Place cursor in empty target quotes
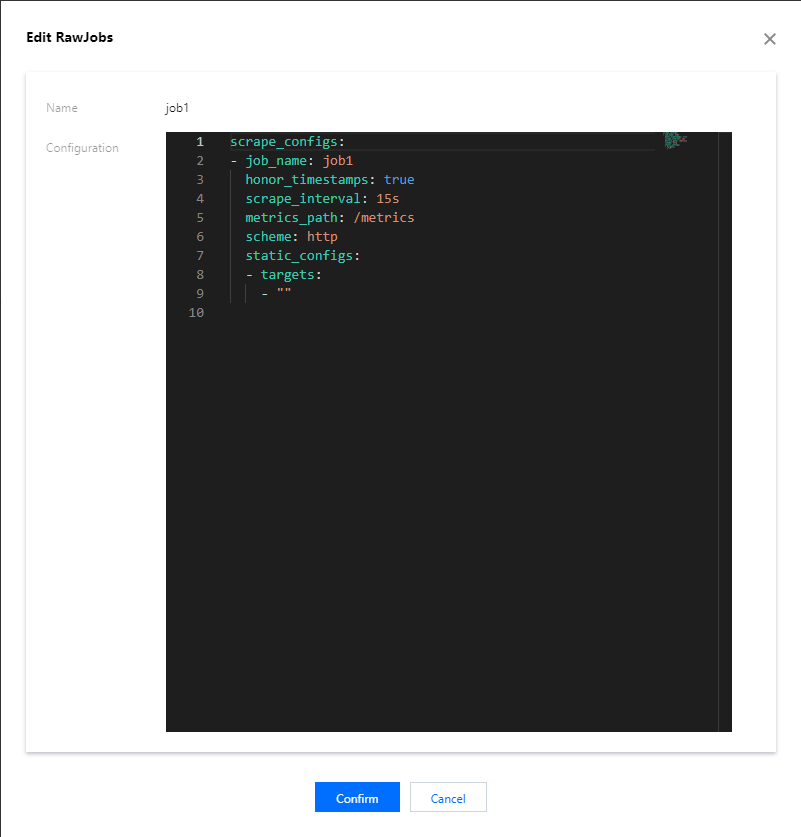This screenshot has height=837, width=801. coord(284,291)
